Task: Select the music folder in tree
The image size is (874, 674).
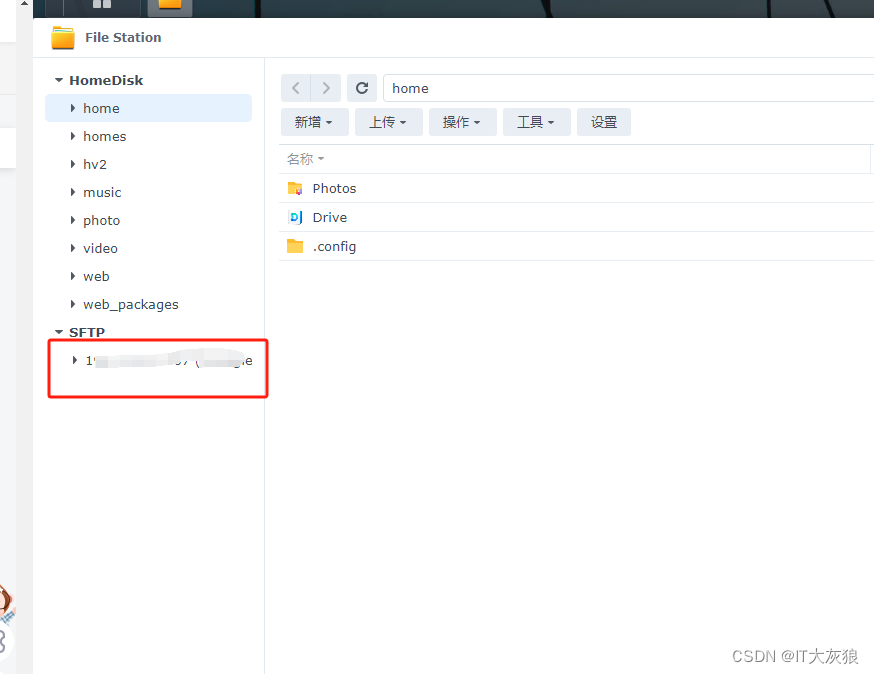Action: (102, 192)
